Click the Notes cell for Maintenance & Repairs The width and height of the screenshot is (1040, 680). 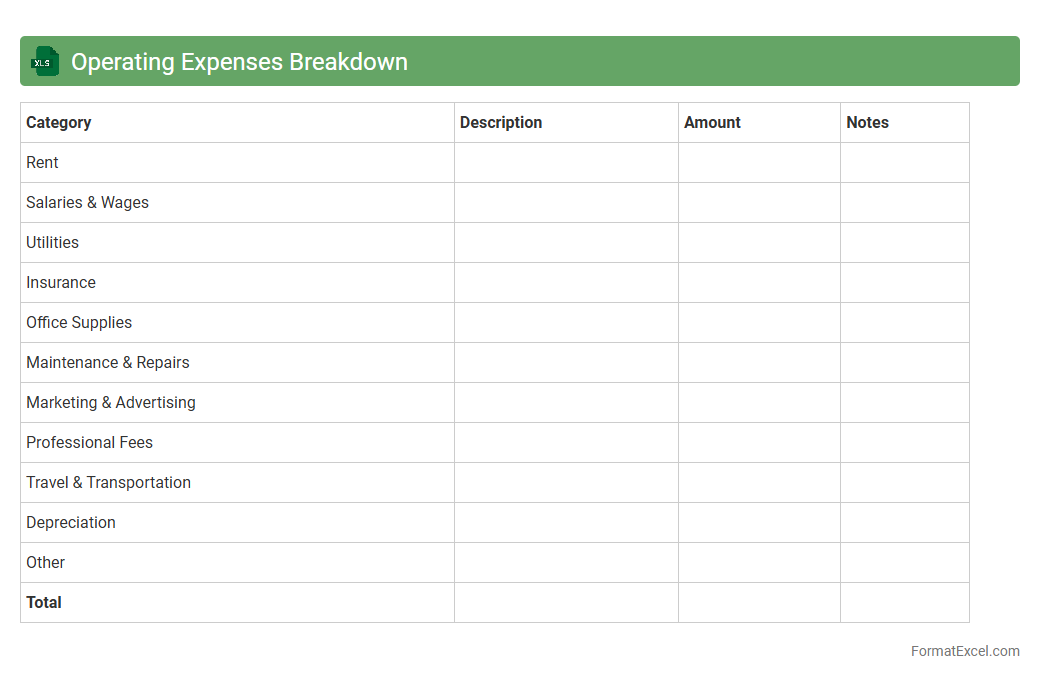point(904,363)
